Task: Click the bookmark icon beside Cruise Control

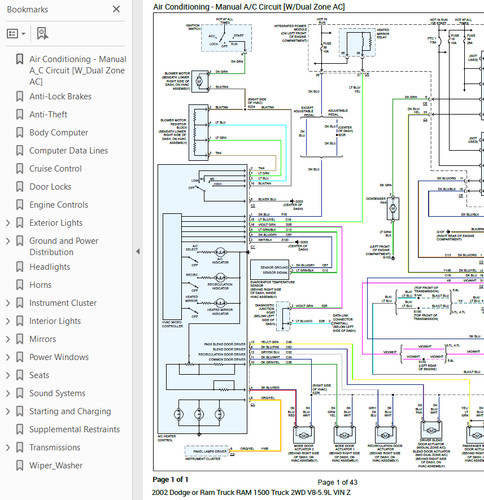Action: [x=20, y=169]
